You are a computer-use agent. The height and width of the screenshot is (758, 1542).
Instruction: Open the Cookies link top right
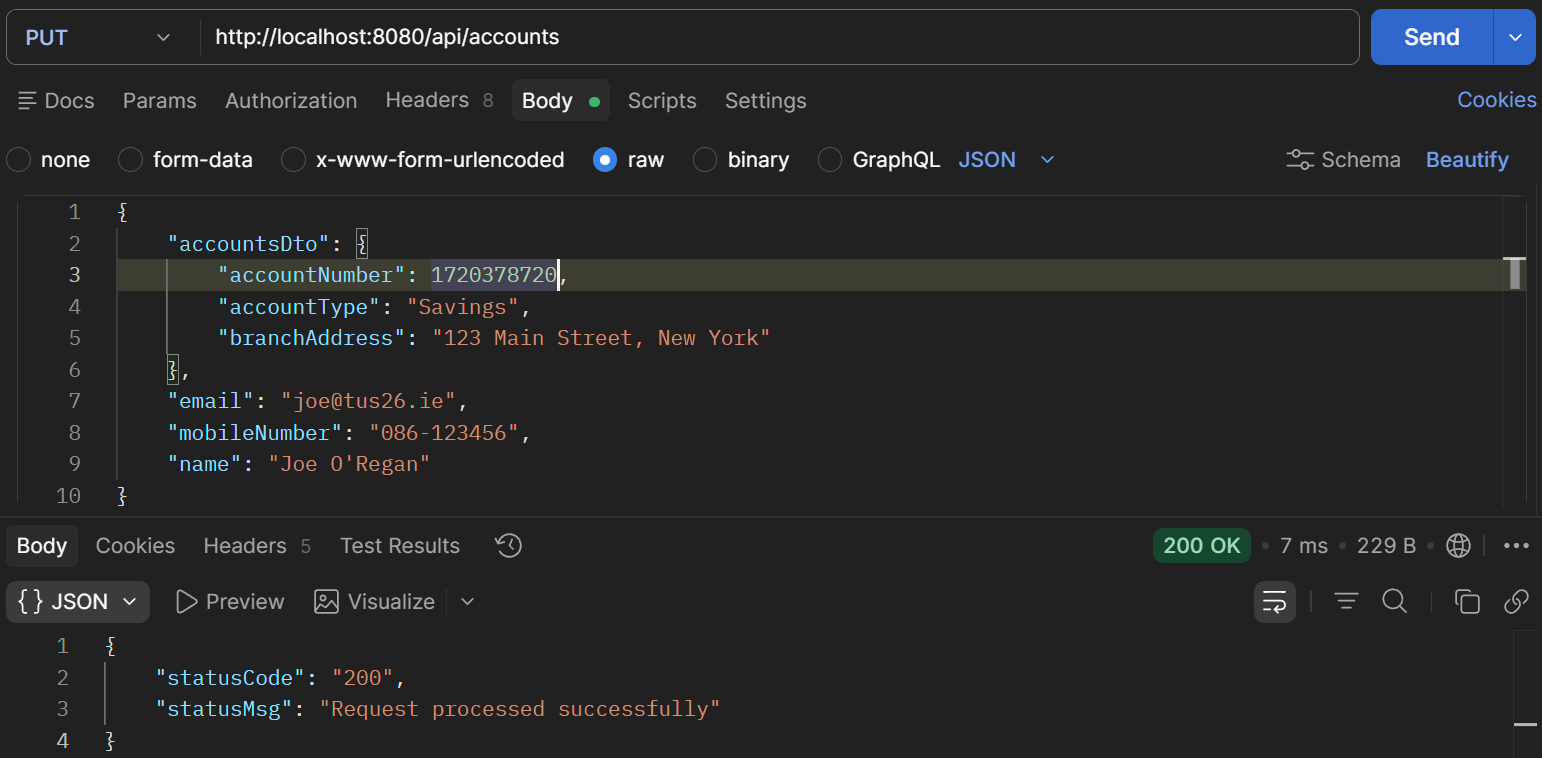1497,100
